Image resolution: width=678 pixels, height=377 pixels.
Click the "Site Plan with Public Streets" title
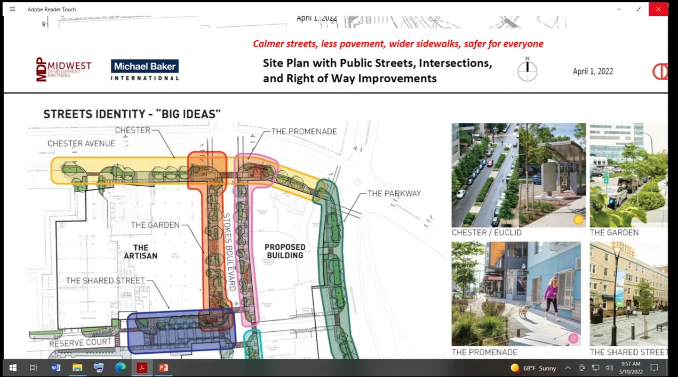[377, 70]
